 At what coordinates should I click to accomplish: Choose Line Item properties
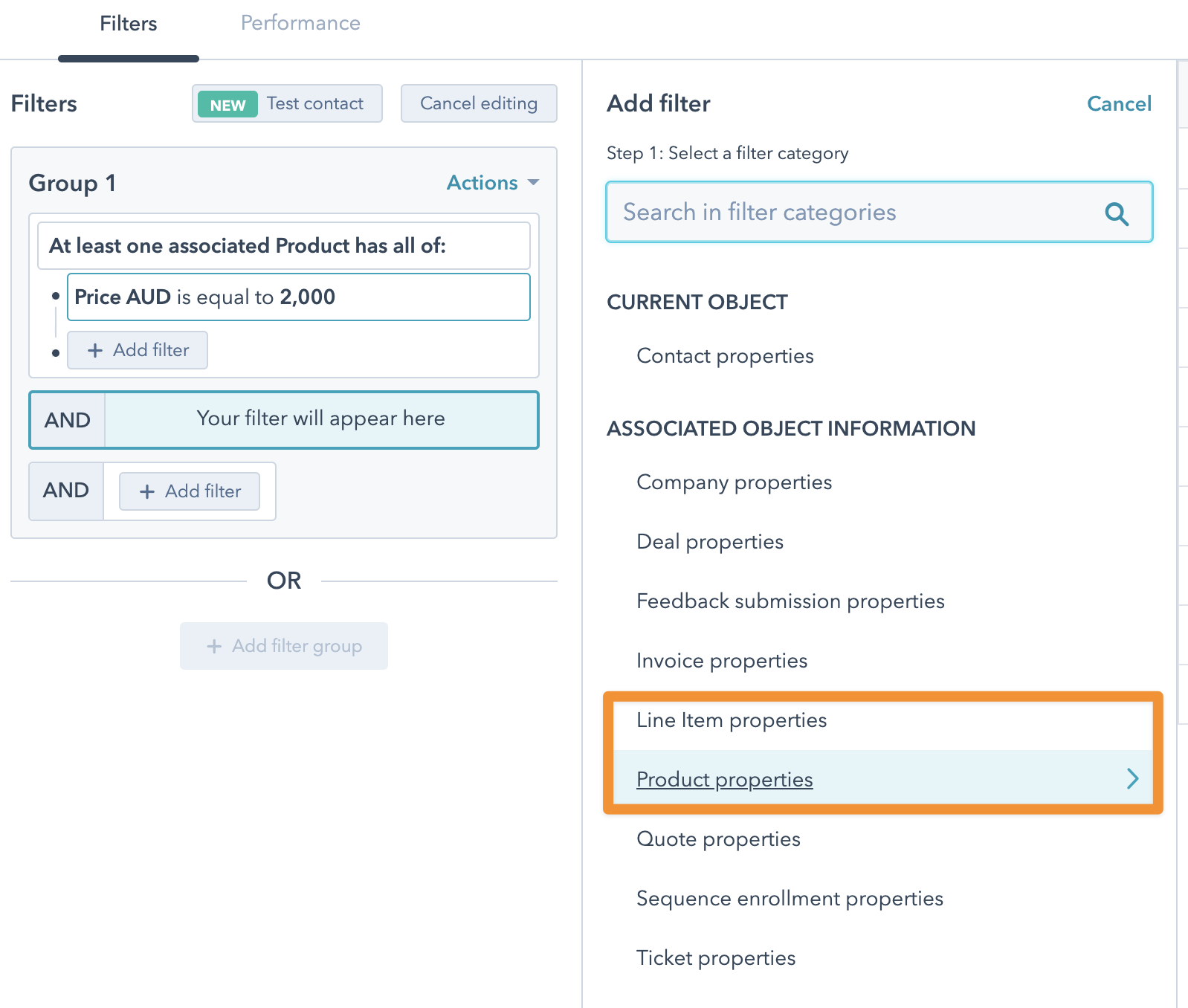[732, 720]
